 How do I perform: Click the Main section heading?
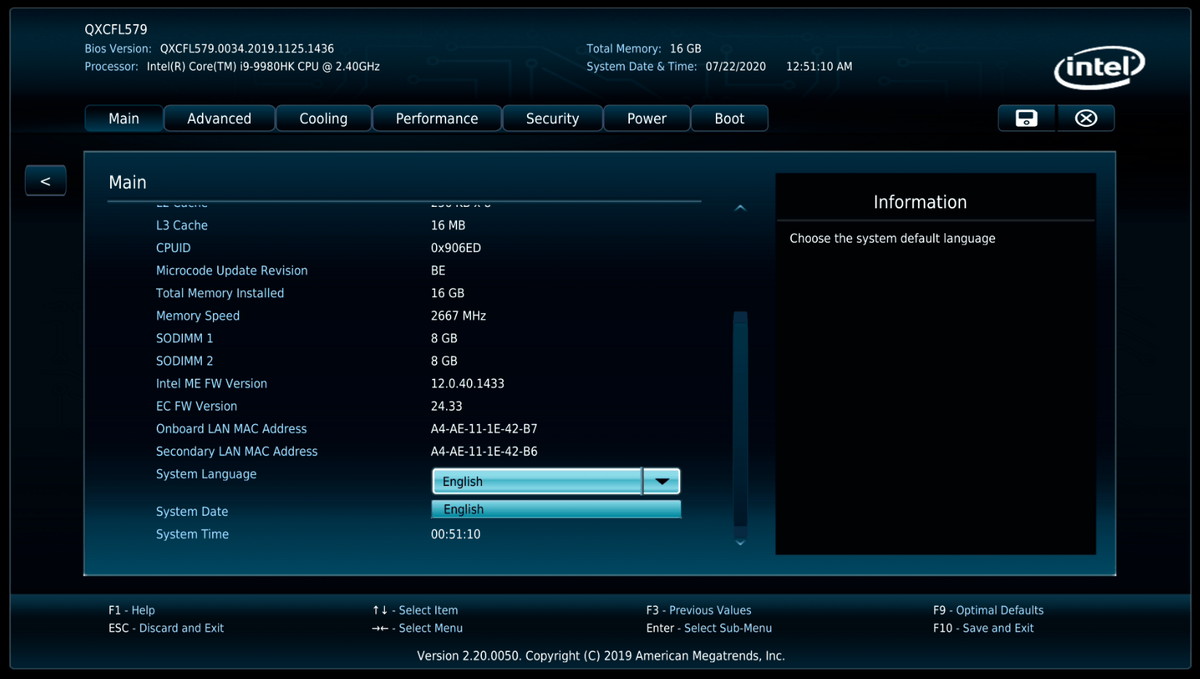(127, 182)
